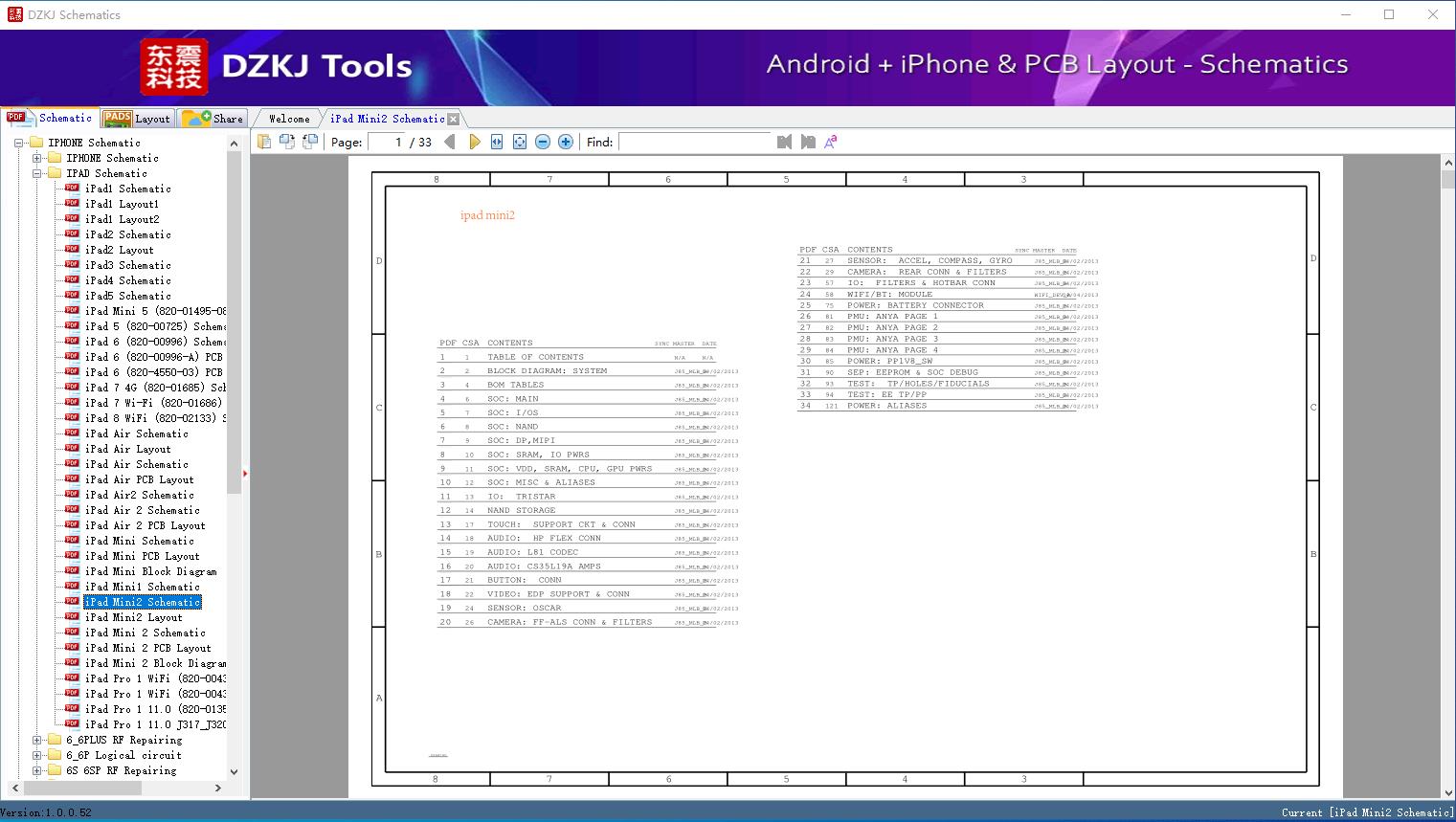Click the PDF icon beside iPad1 Schematic
This screenshot has height=822, width=1456.
[x=72, y=189]
